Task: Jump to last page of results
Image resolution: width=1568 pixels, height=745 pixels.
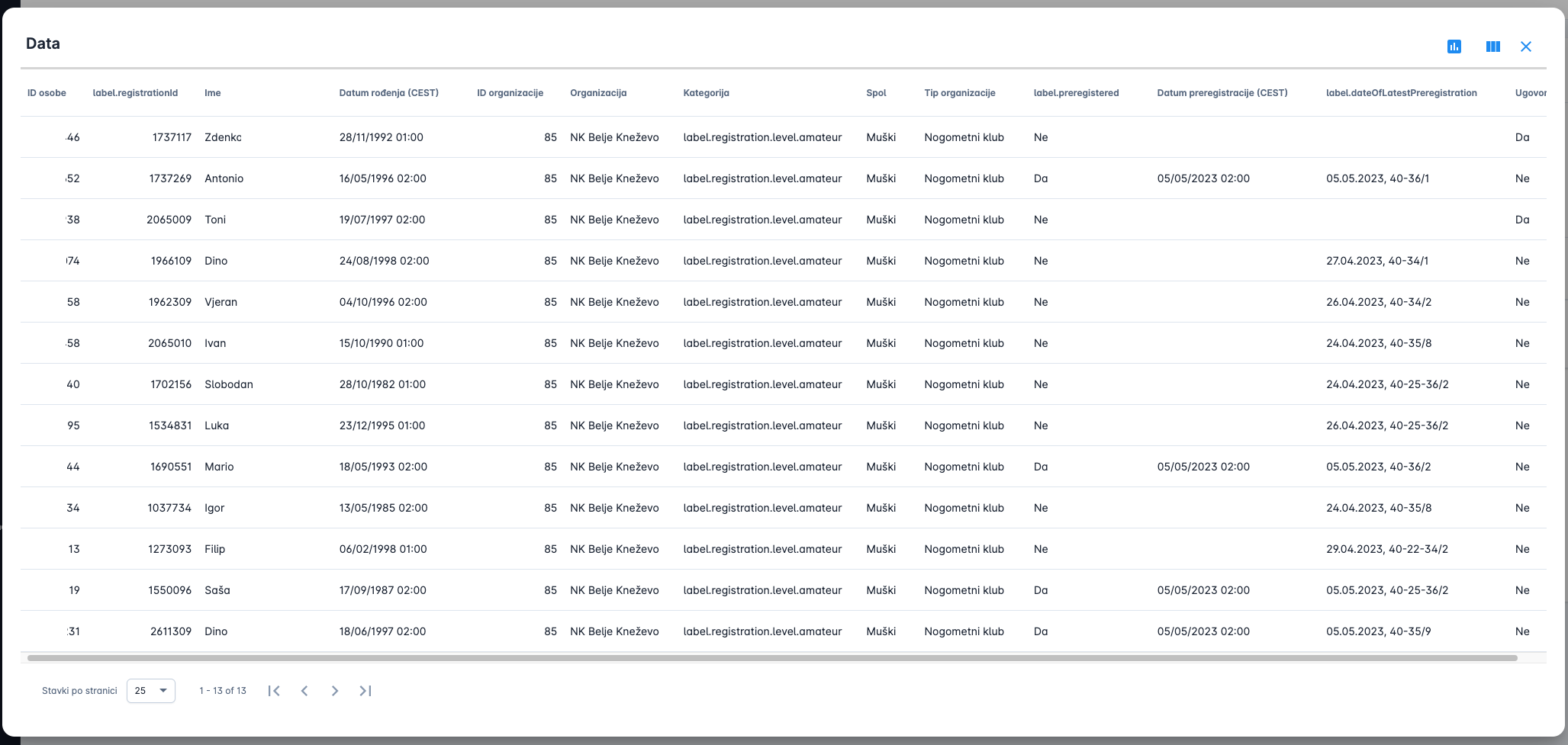Action: coord(365,691)
